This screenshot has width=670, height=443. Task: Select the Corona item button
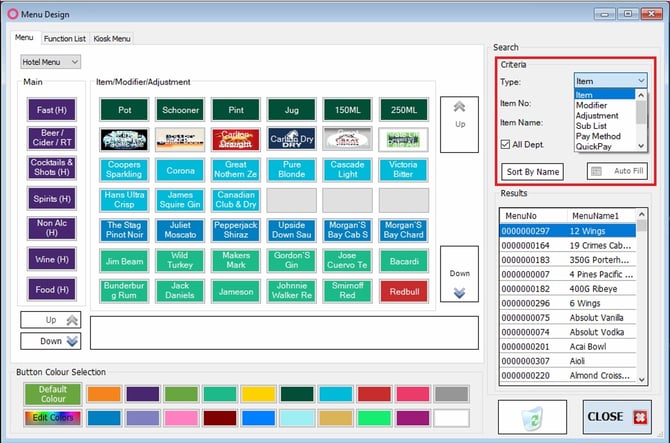pos(180,170)
